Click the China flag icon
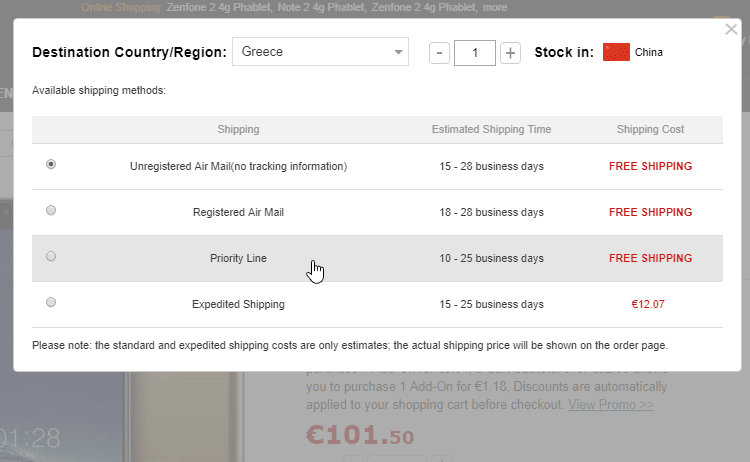Screen dimensions: 750x462 616,52
